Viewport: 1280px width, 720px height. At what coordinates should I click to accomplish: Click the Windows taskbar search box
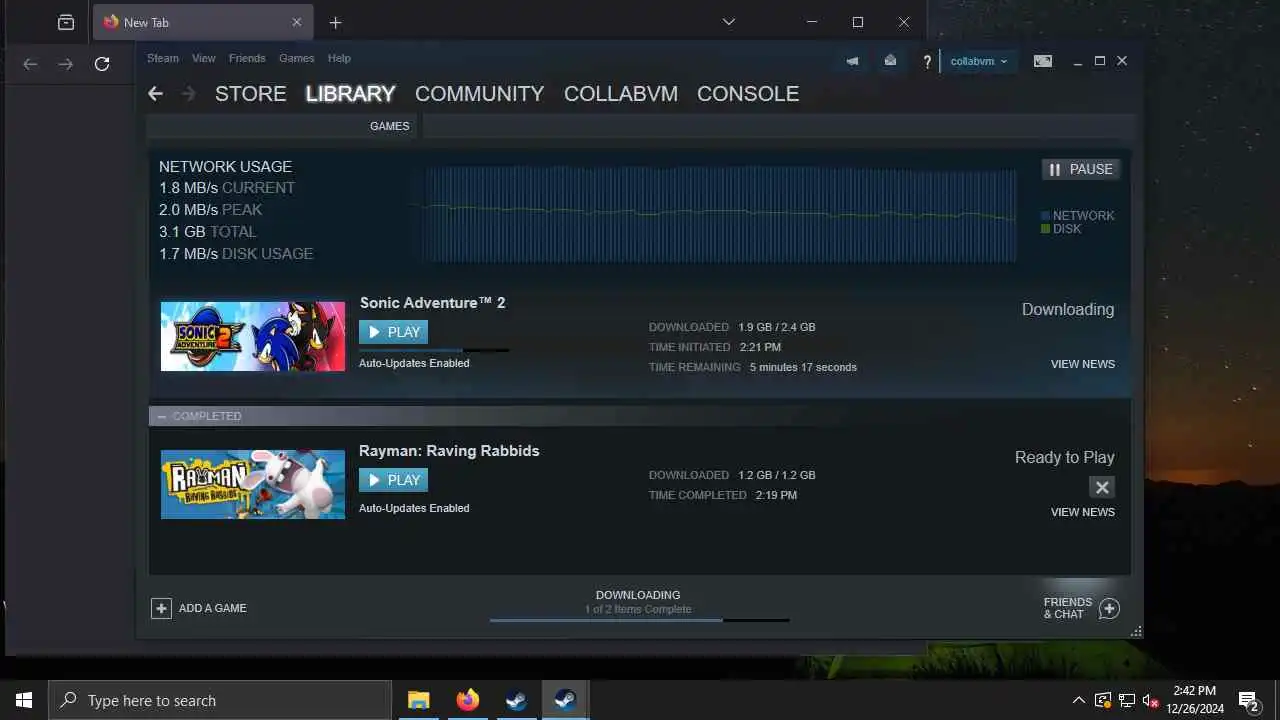pos(220,700)
